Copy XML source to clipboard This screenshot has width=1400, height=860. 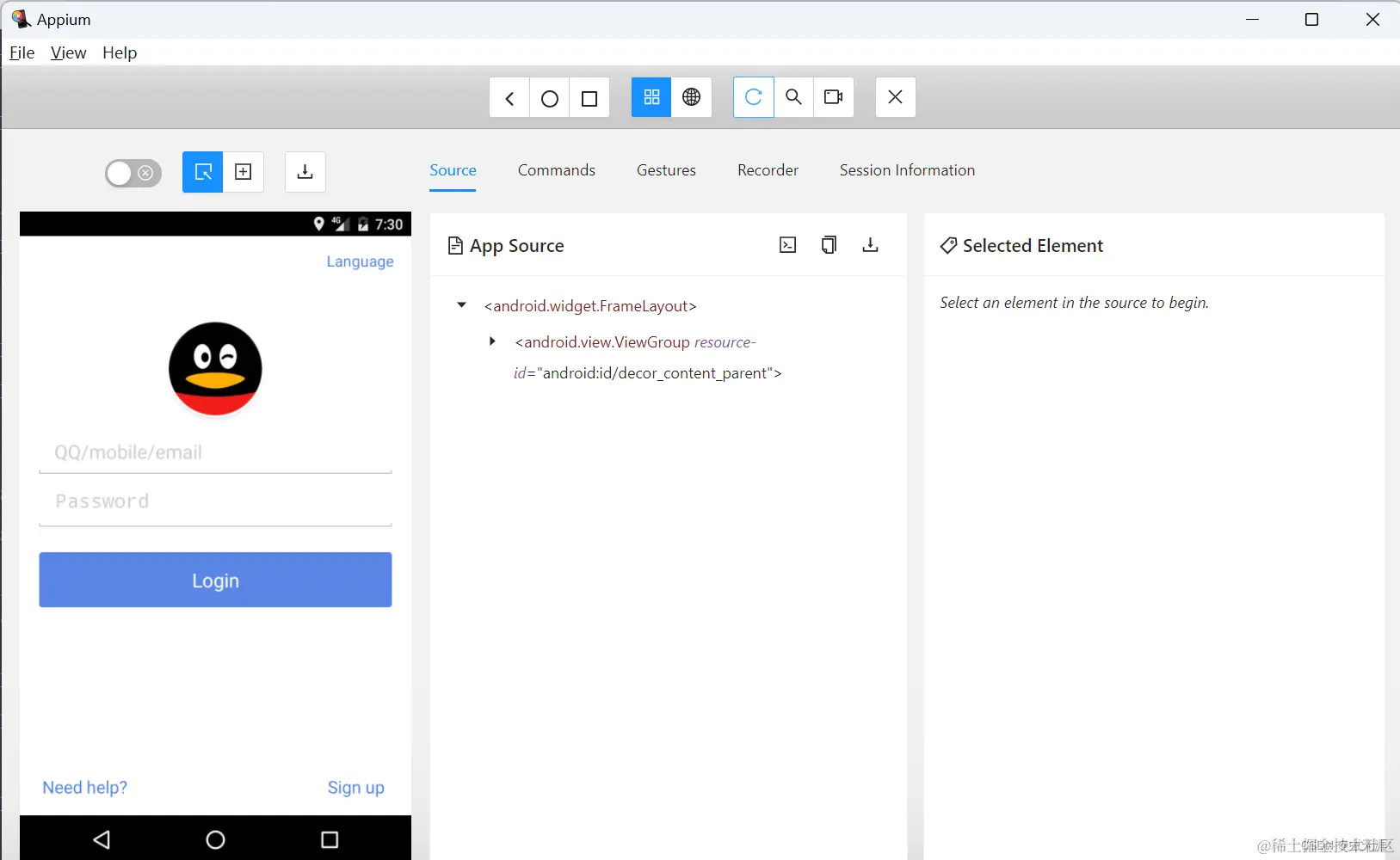(829, 245)
